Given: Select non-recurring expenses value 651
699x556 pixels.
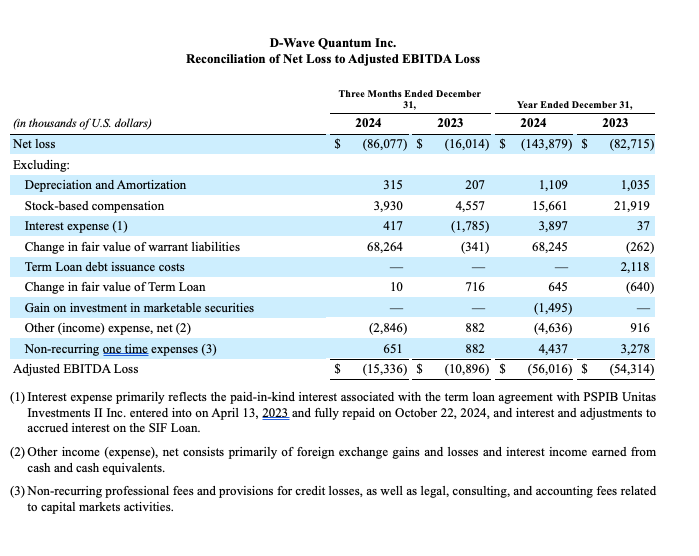Looking at the screenshot, I should click(x=392, y=349).
